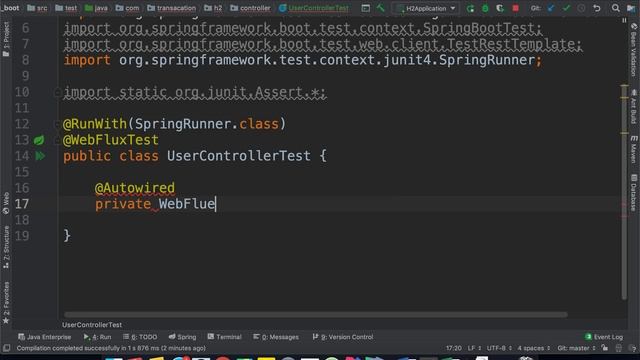Image resolution: width=640 pixels, height=360 pixels.
Task: Click the green Debug bug icon
Action: [485, 8]
